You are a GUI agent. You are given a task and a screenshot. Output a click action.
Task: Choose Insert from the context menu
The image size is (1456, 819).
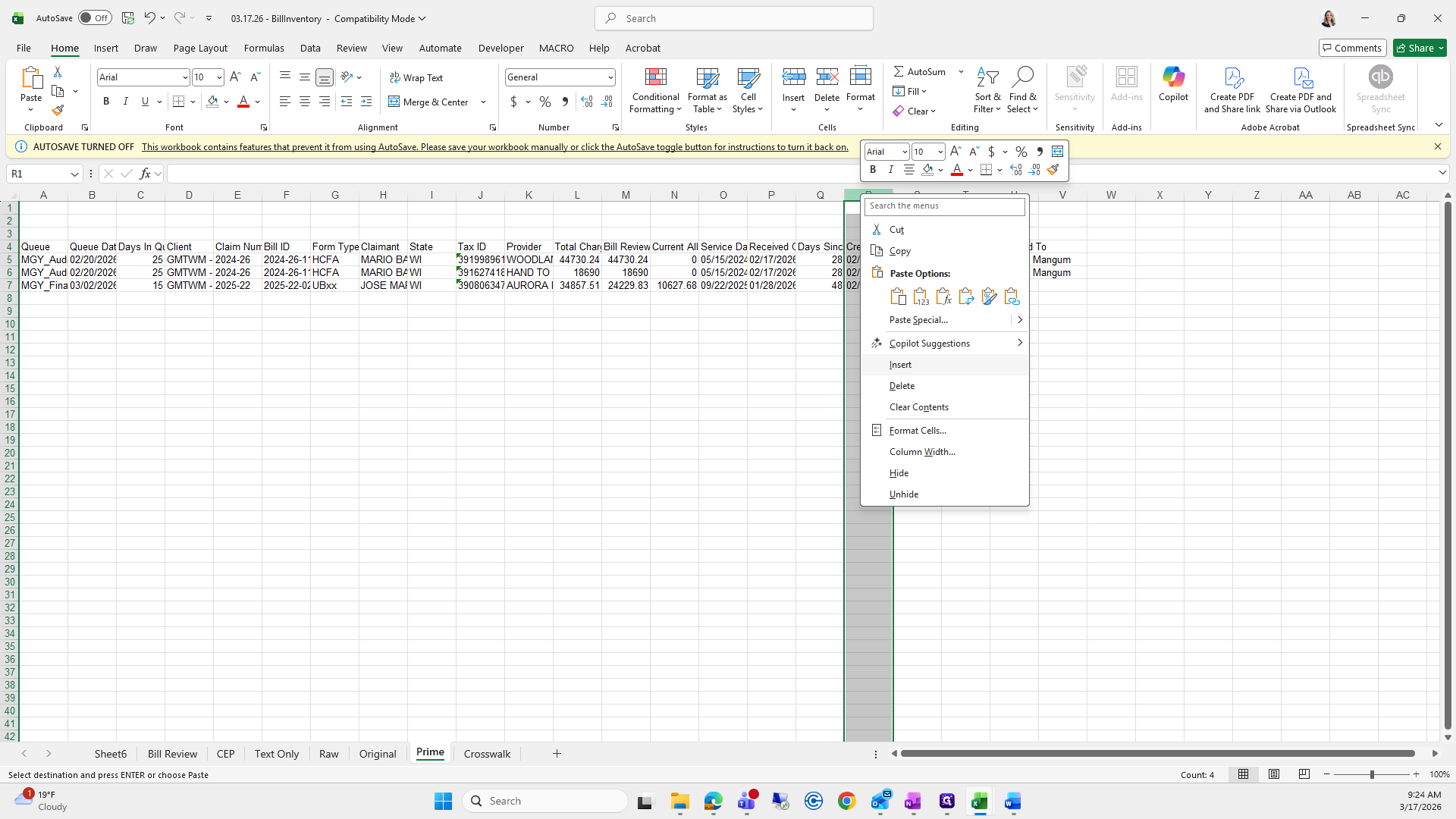pos(900,365)
